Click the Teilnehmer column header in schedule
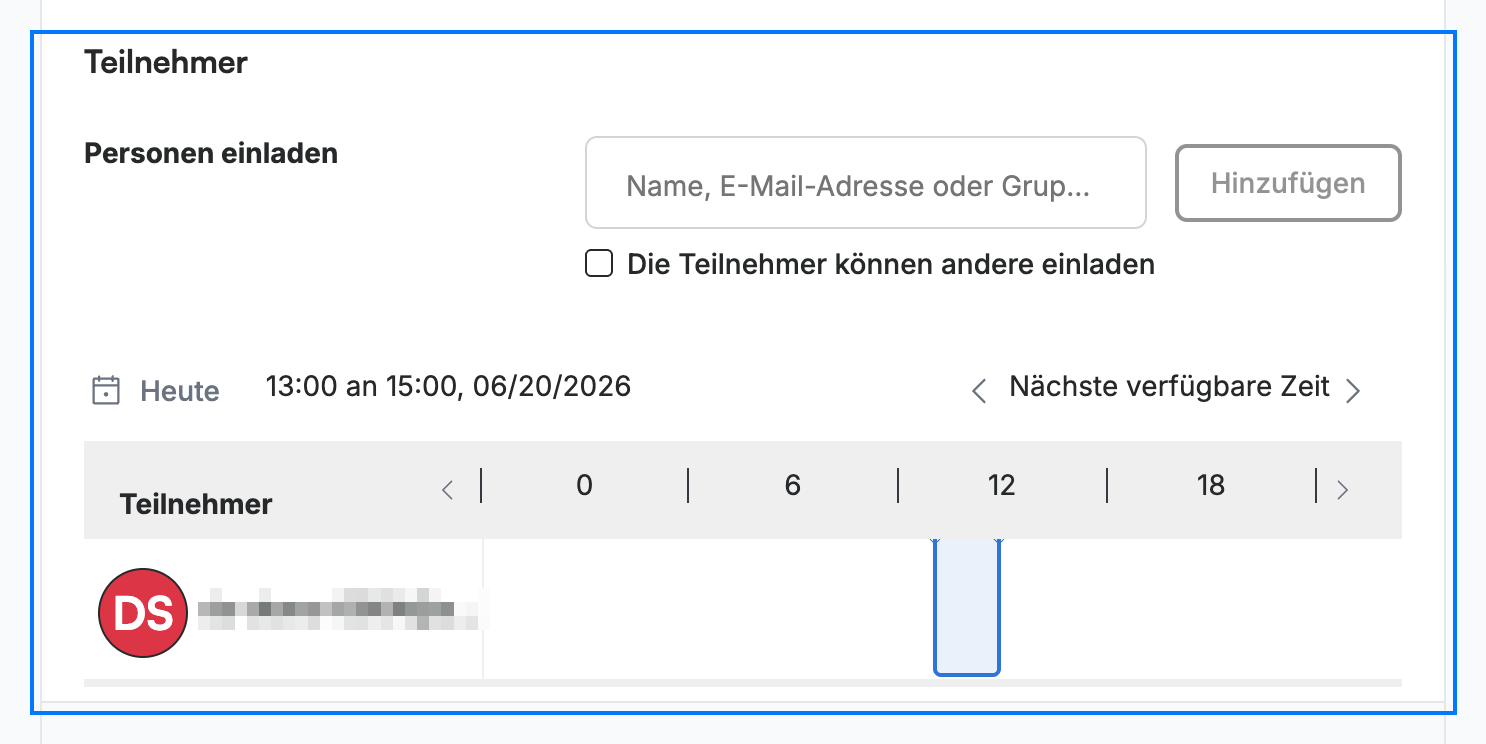Screen dimensions: 1486x744 pos(196,504)
